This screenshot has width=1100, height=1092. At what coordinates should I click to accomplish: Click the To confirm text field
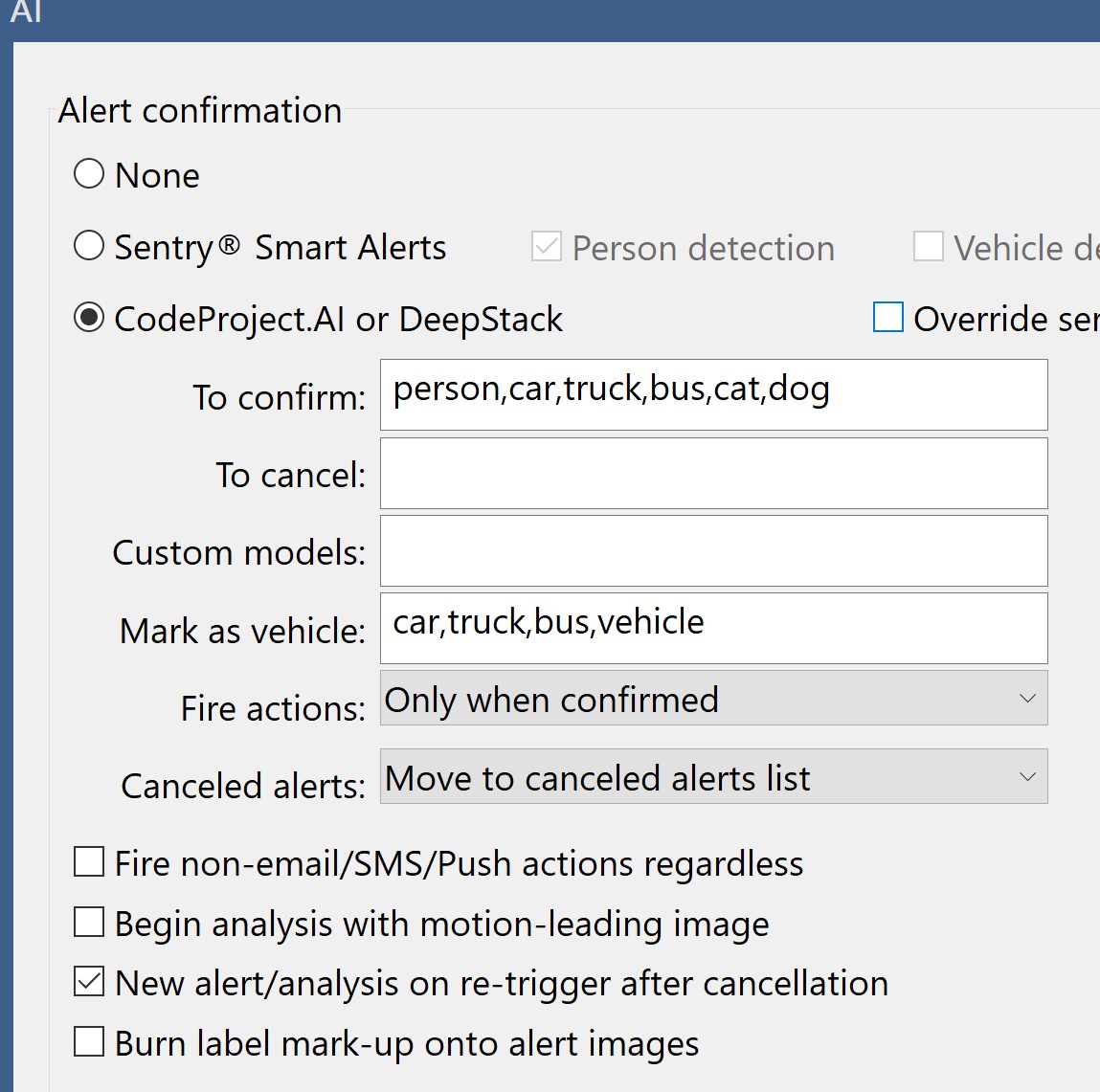click(x=713, y=394)
